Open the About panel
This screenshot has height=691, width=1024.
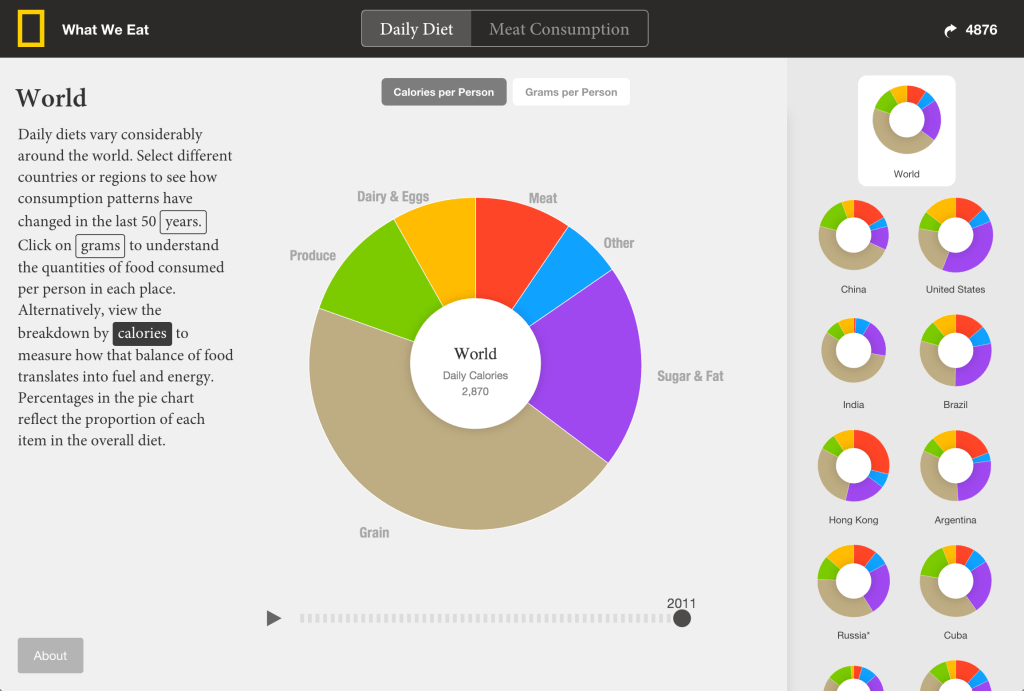(x=50, y=655)
